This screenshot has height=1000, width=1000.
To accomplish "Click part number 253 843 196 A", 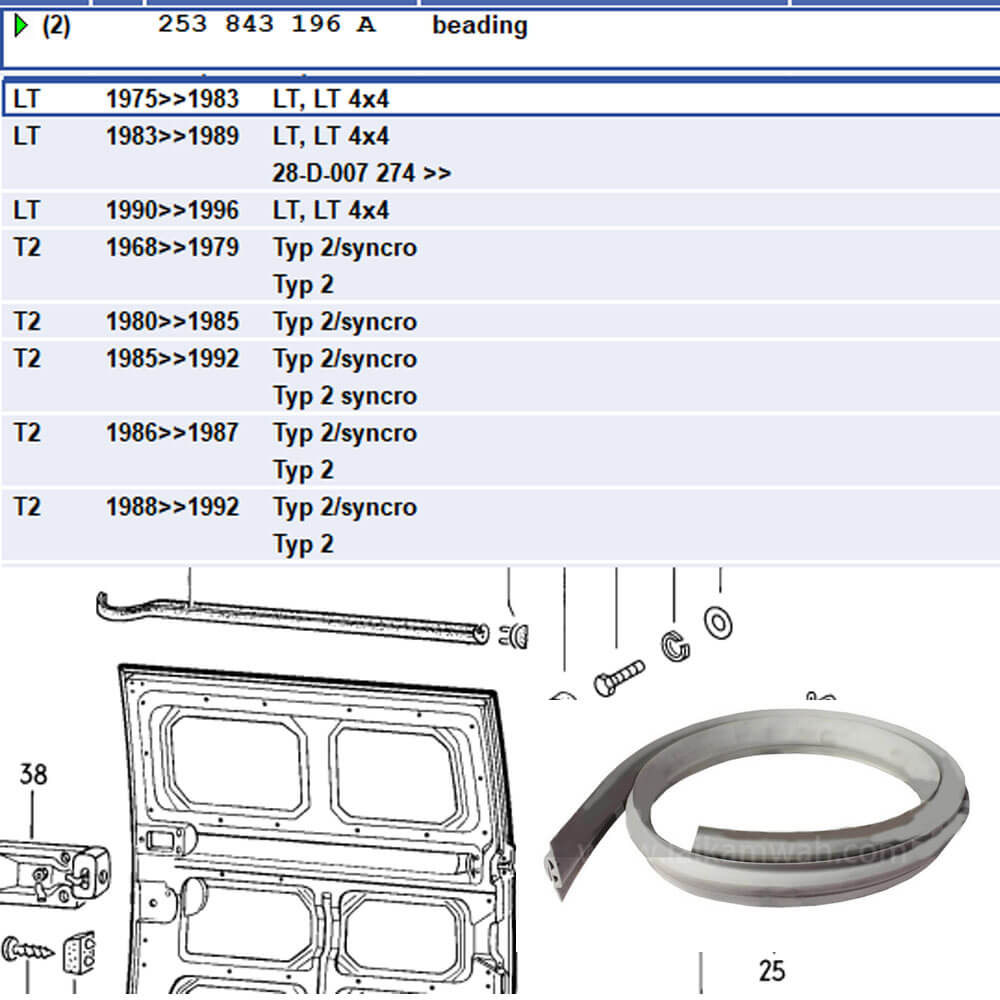I will 266,25.
